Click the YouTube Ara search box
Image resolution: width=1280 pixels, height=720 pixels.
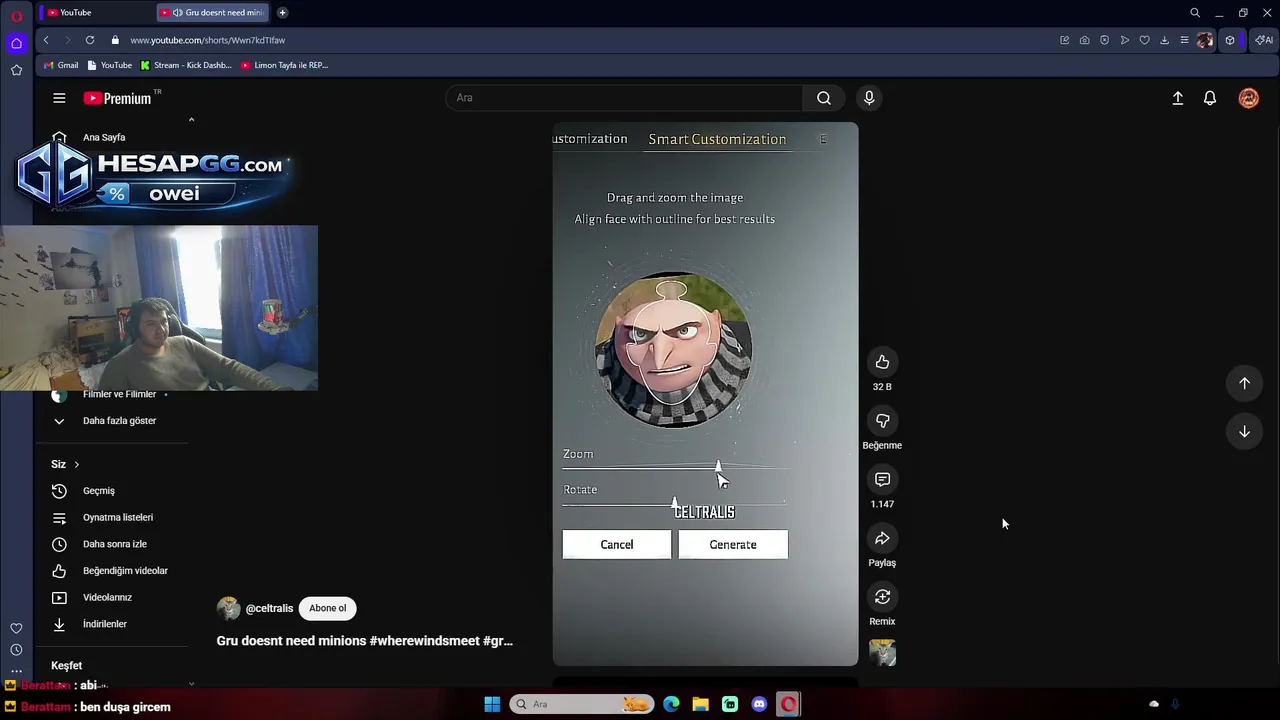pyautogui.click(x=625, y=98)
